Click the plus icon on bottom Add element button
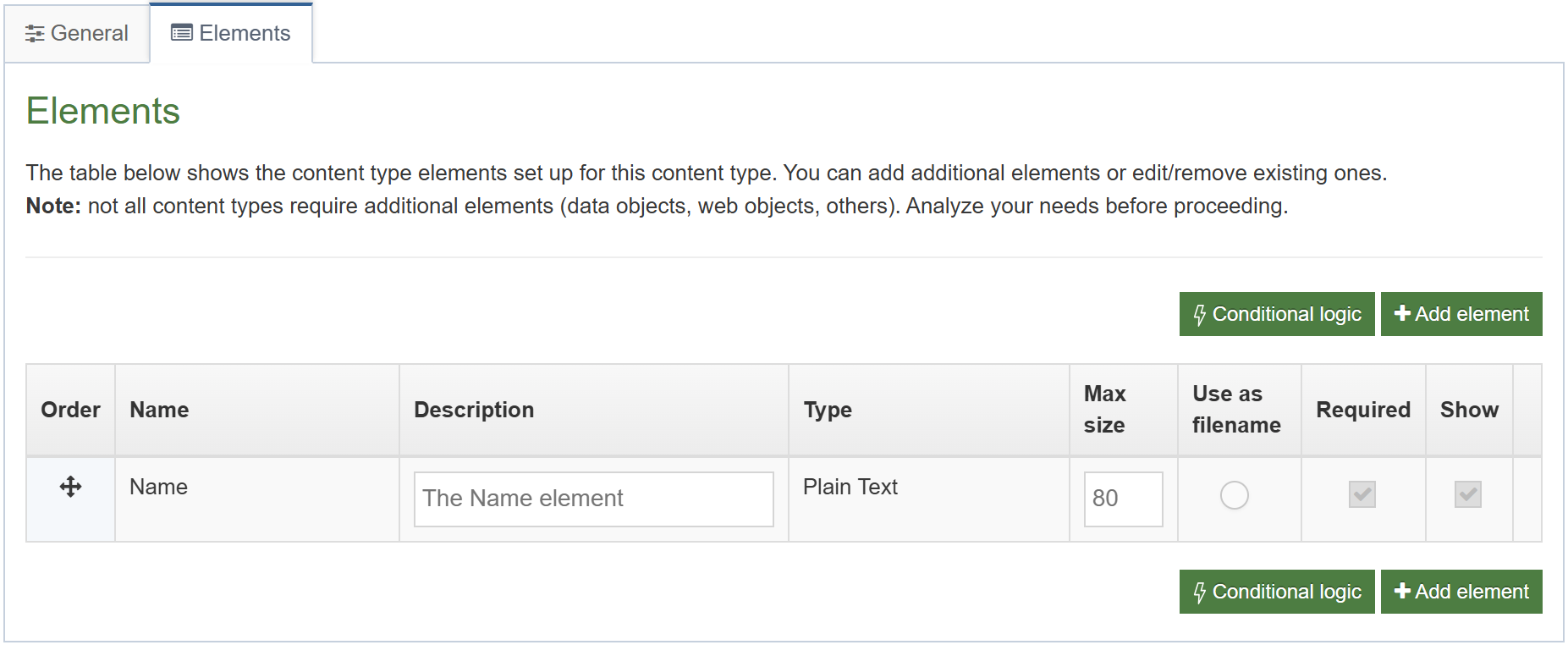 1402,591
